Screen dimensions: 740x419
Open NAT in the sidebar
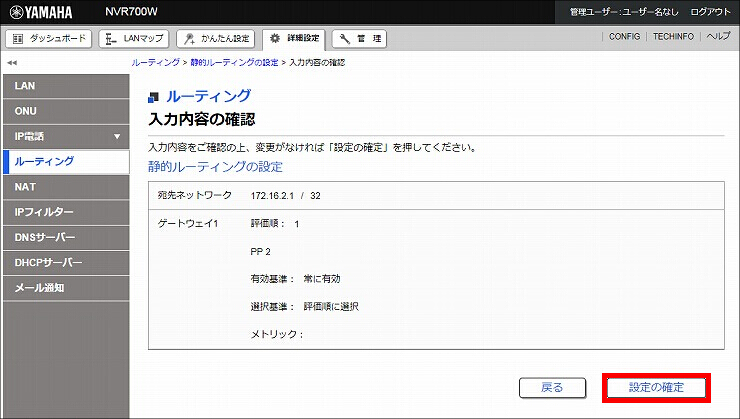click(x=66, y=187)
